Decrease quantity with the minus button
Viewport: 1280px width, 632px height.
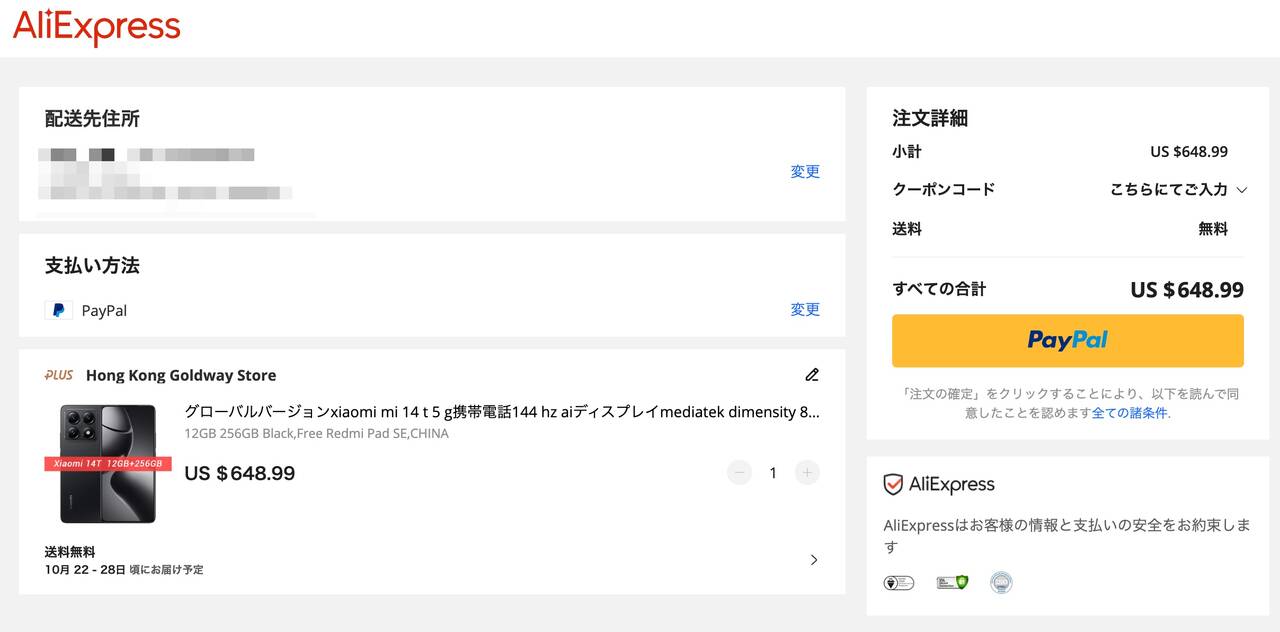click(739, 473)
